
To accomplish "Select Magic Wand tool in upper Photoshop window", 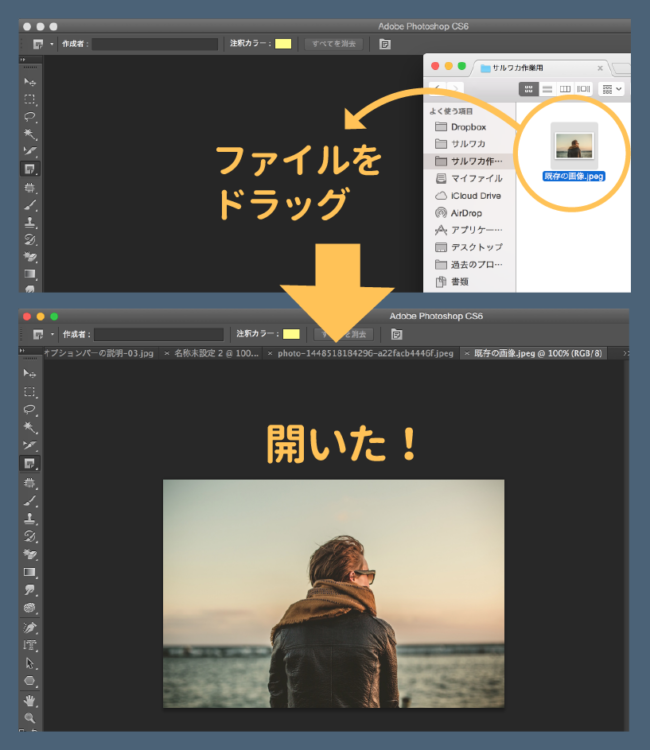I will pos(30,134).
